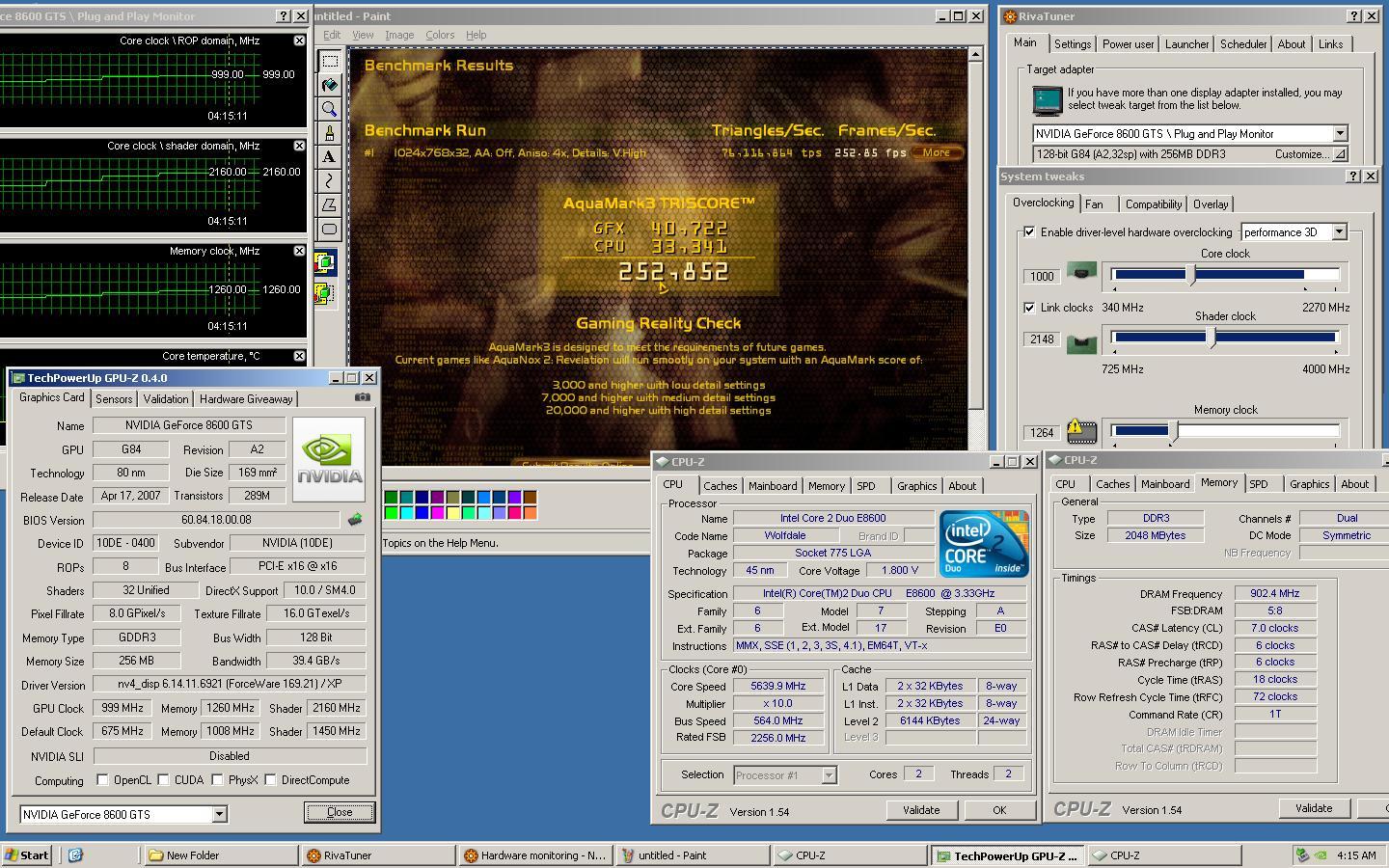Viewport: 1389px width, 868px height.
Task: Click the Memory clock warning chip icon
Action: pyautogui.click(x=1081, y=430)
